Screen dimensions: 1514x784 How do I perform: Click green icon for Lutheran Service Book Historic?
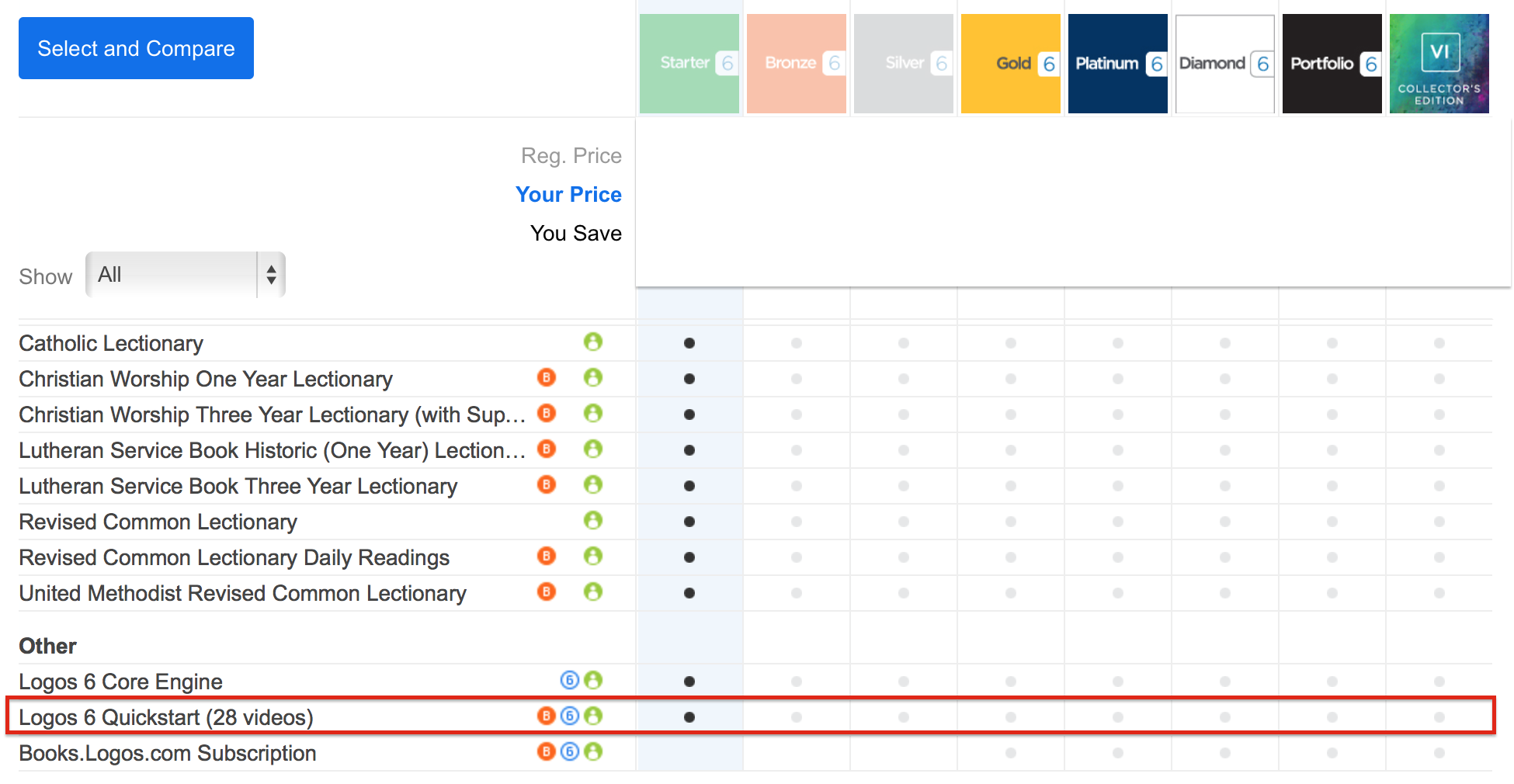pyautogui.click(x=593, y=449)
